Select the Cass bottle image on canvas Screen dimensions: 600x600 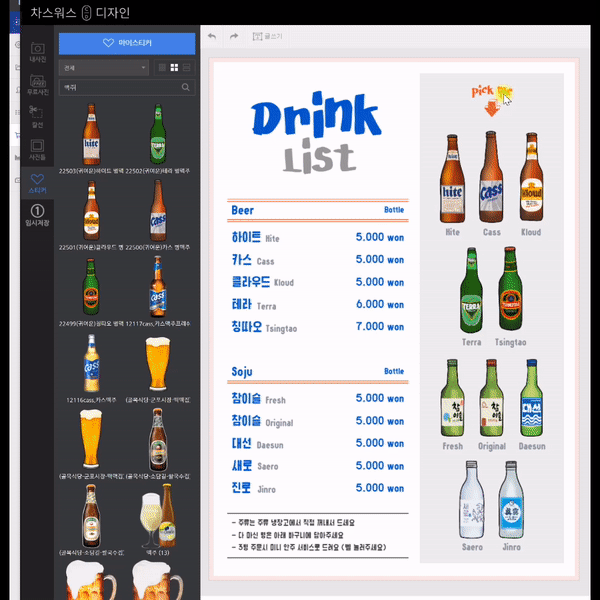pyautogui.click(x=491, y=177)
